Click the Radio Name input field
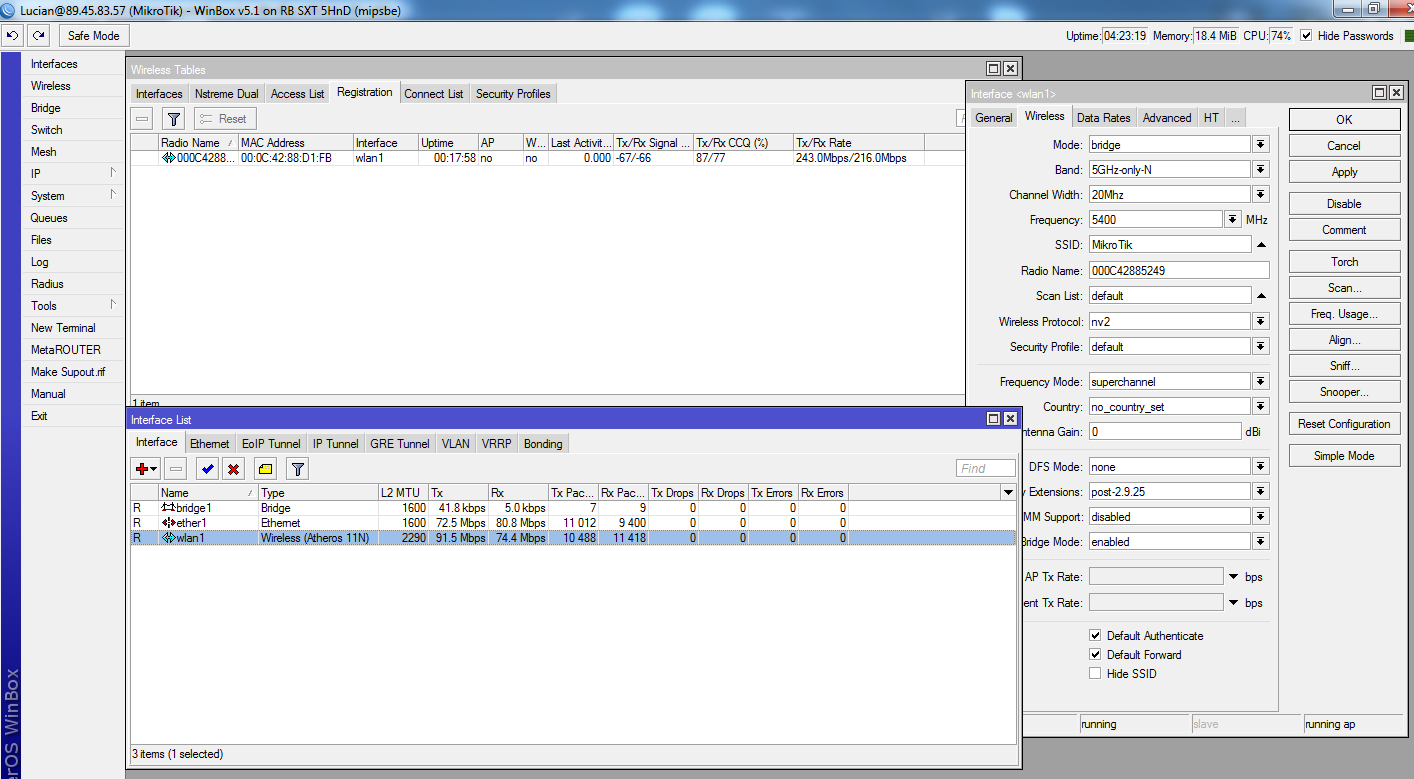 pyautogui.click(x=1178, y=270)
